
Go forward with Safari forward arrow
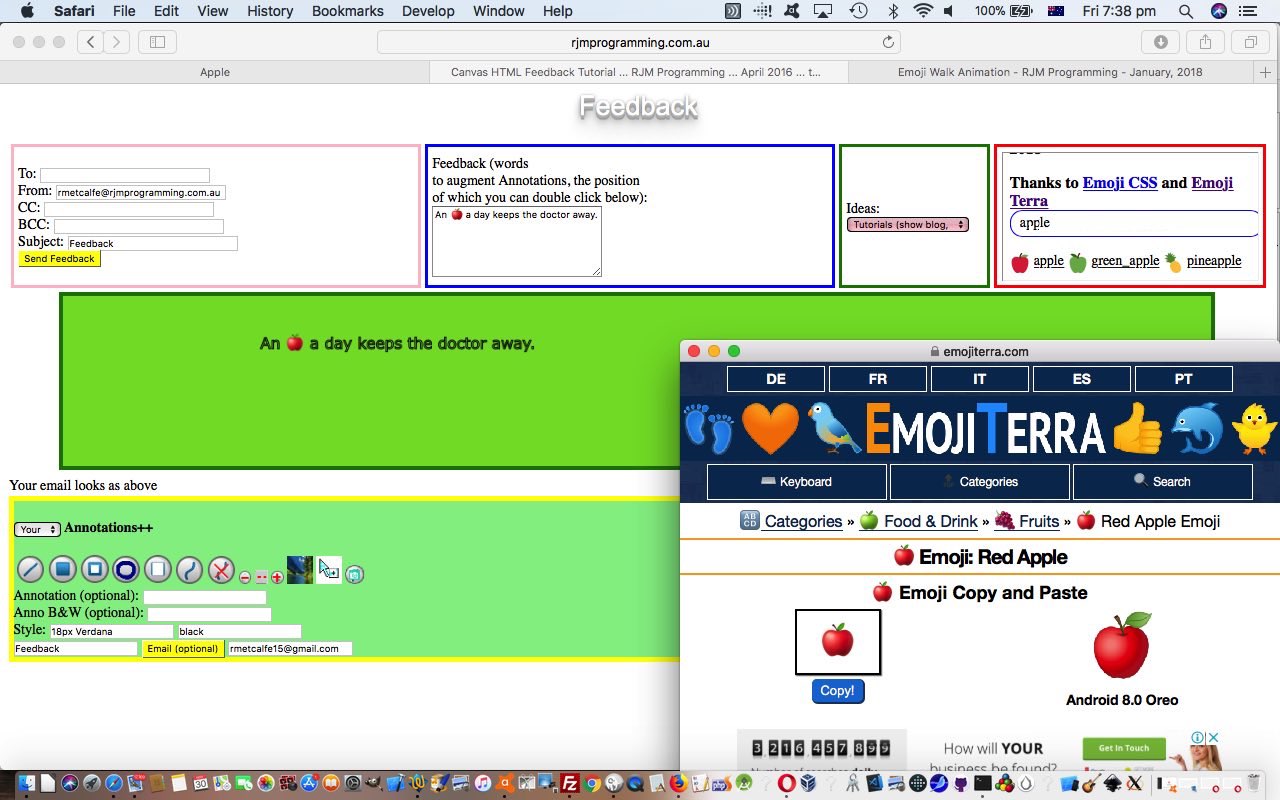[117, 42]
